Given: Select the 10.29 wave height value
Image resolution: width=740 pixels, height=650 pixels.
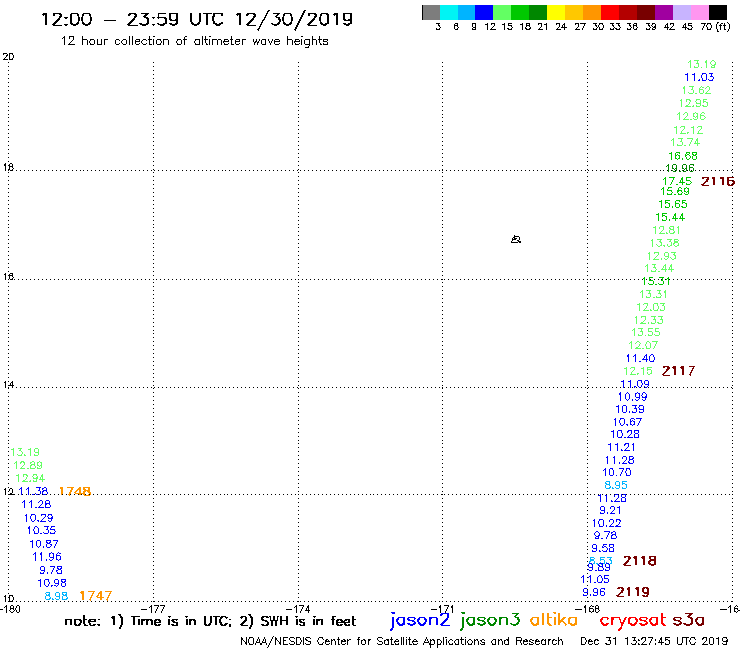Looking at the screenshot, I should click(x=38, y=518).
